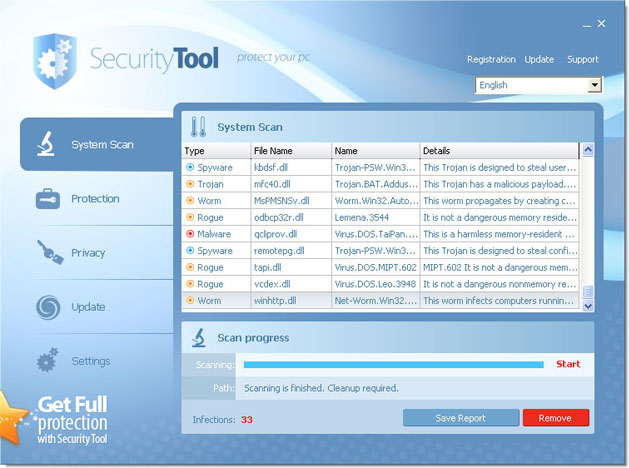
Task: Click the Virus.DOS.Leo.3948 threat name
Action: click(375, 284)
